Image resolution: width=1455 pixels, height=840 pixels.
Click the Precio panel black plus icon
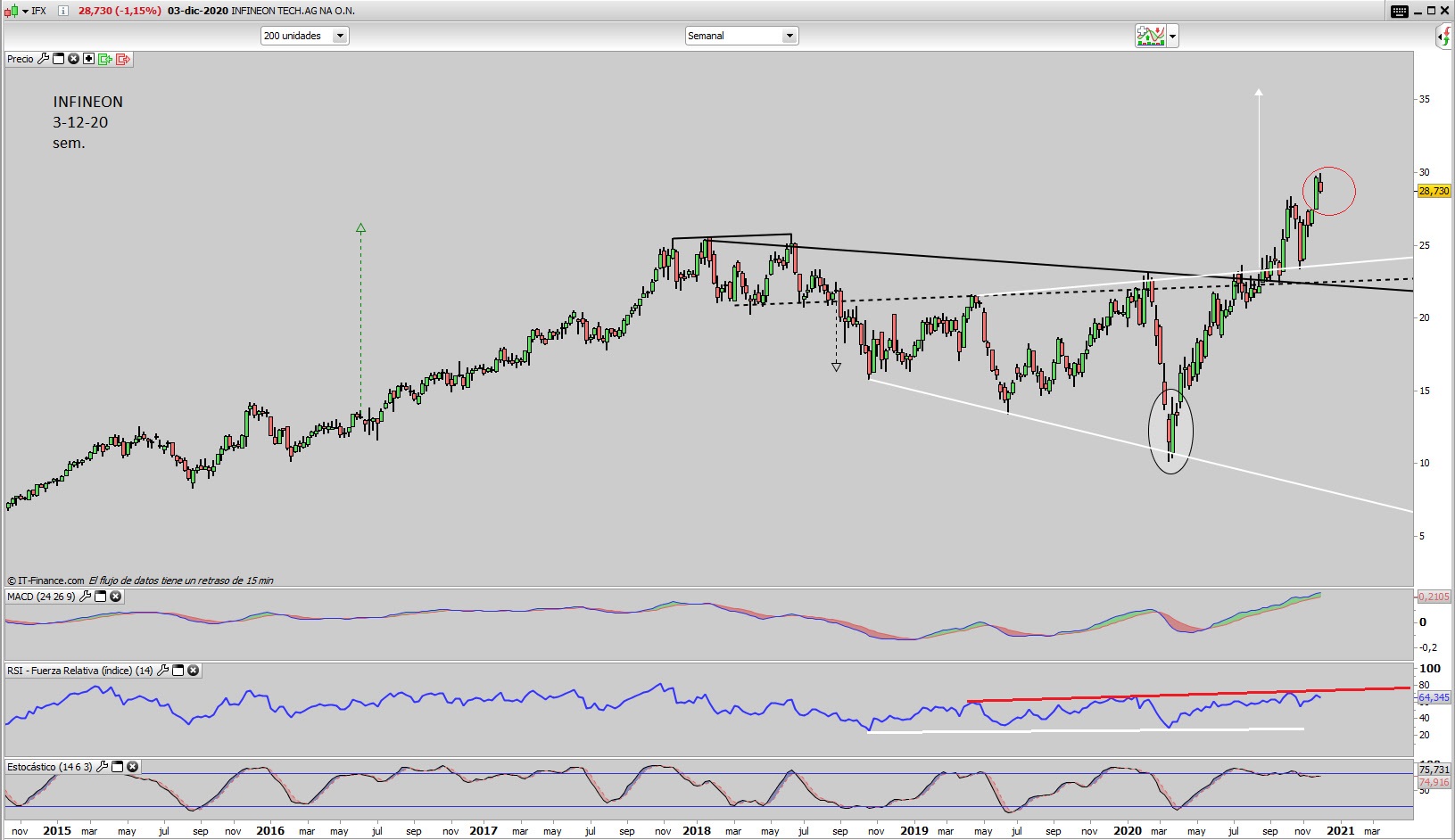(x=88, y=59)
